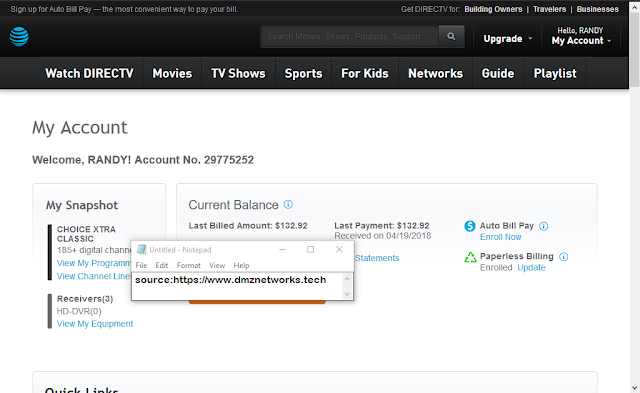Click the Receivers(3) heading
The image size is (640, 393).
point(85,299)
